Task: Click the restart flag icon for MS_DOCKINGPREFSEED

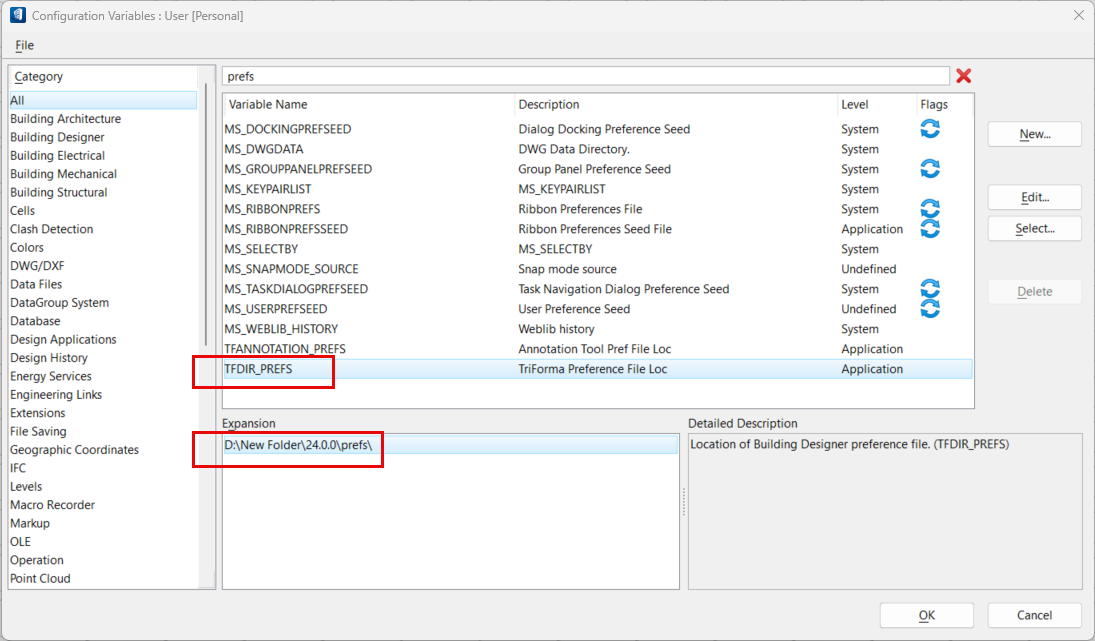Action: click(x=930, y=129)
